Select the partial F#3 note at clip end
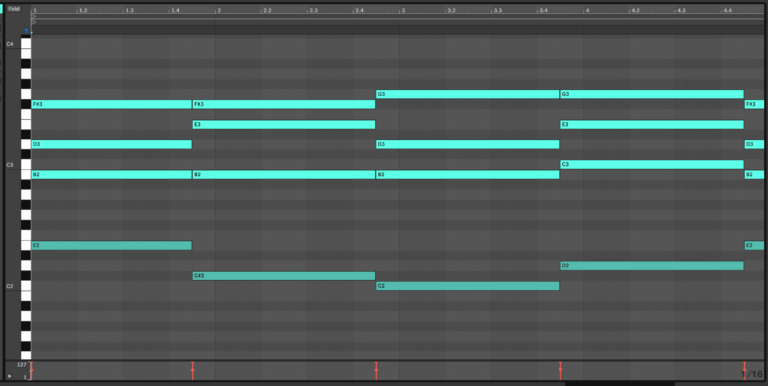Image resolution: width=768 pixels, height=386 pixels. tap(754, 104)
